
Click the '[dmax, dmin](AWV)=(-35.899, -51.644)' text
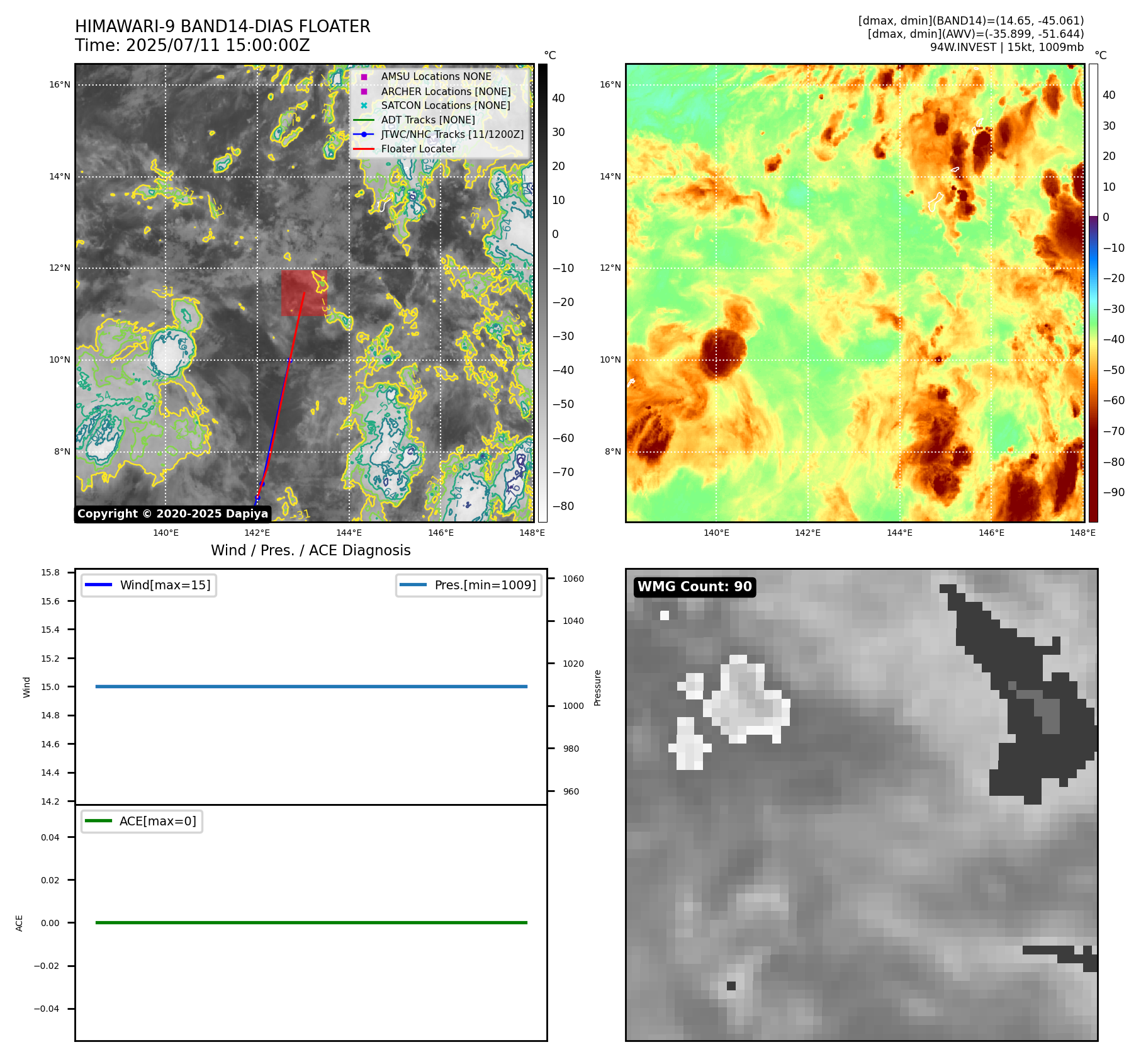[x=975, y=34]
